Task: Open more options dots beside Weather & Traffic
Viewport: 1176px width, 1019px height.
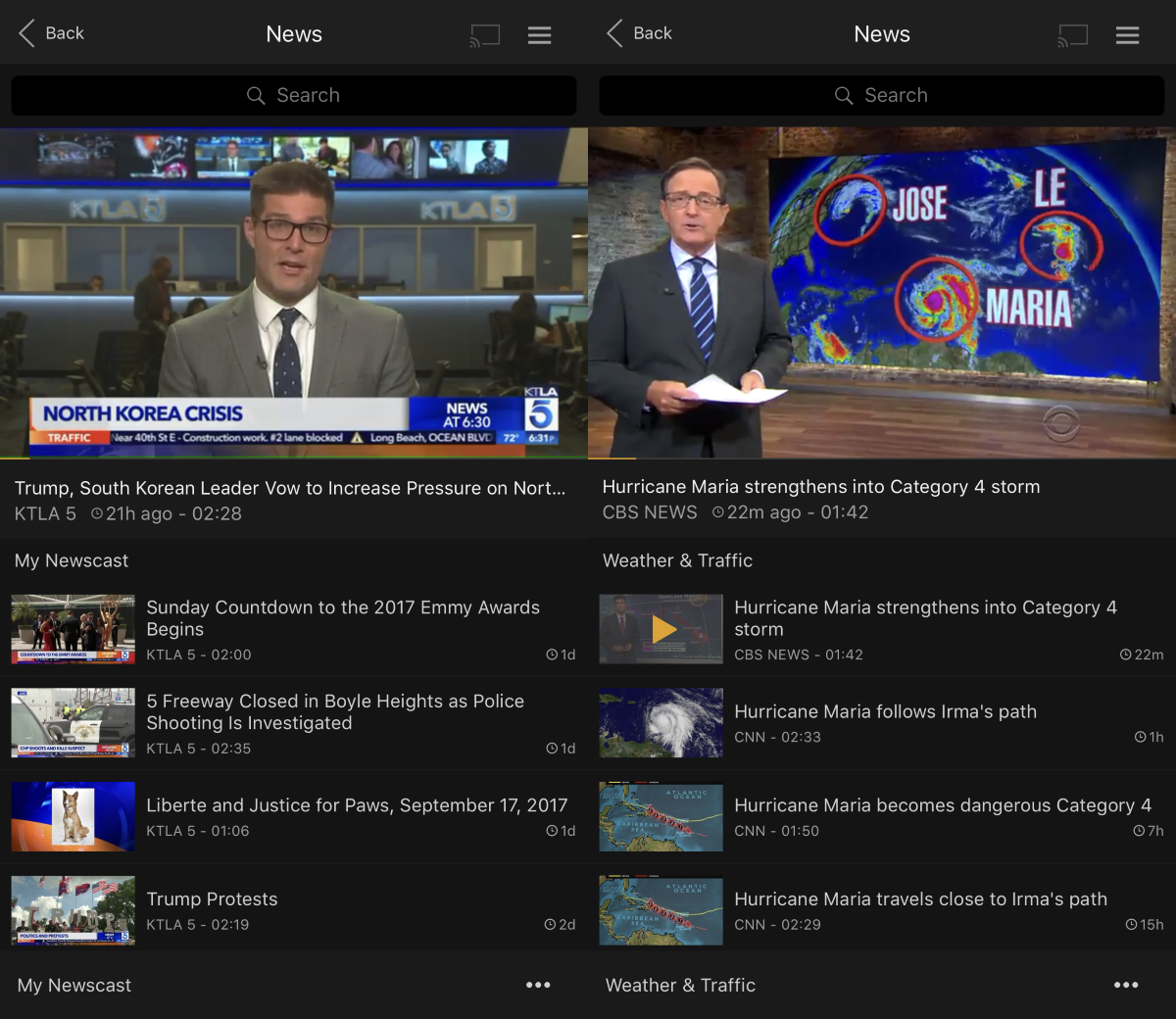Action: pyautogui.click(x=1126, y=985)
